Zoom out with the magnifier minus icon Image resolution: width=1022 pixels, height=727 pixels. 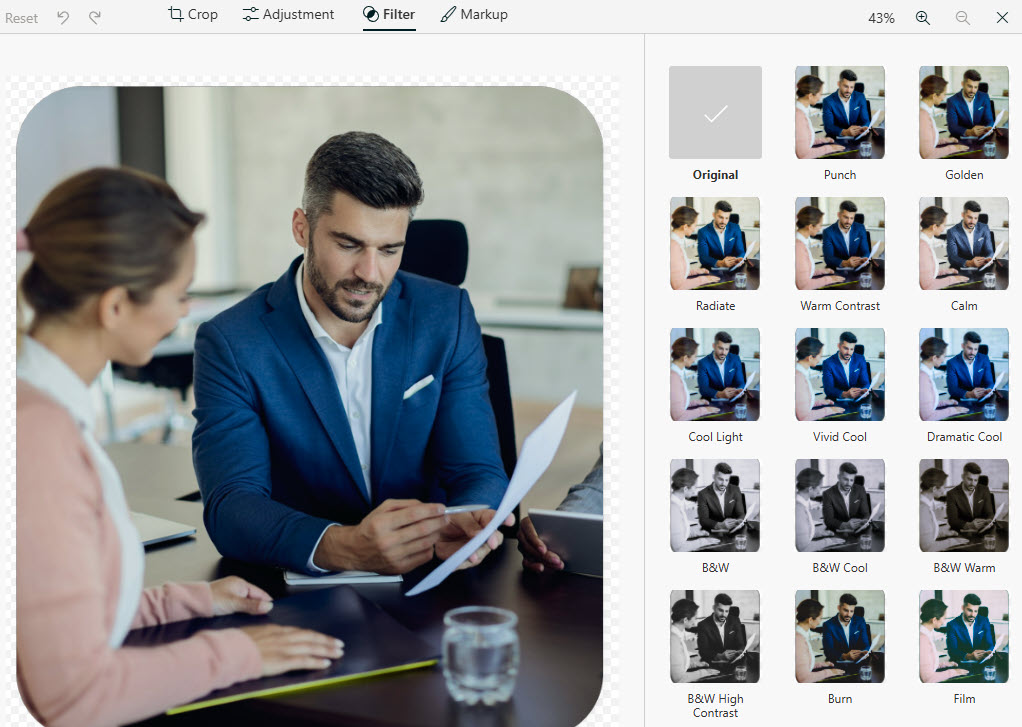[x=962, y=18]
